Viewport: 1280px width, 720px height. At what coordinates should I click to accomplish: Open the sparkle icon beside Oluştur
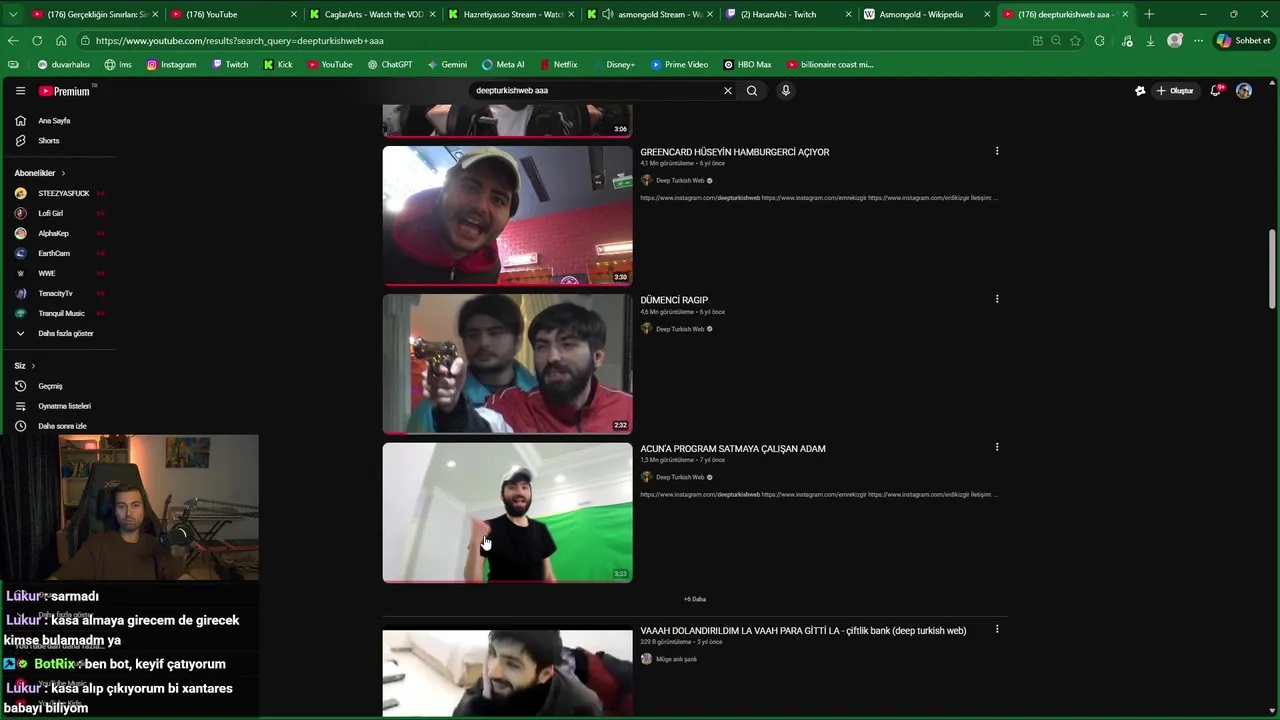pos(1140,91)
